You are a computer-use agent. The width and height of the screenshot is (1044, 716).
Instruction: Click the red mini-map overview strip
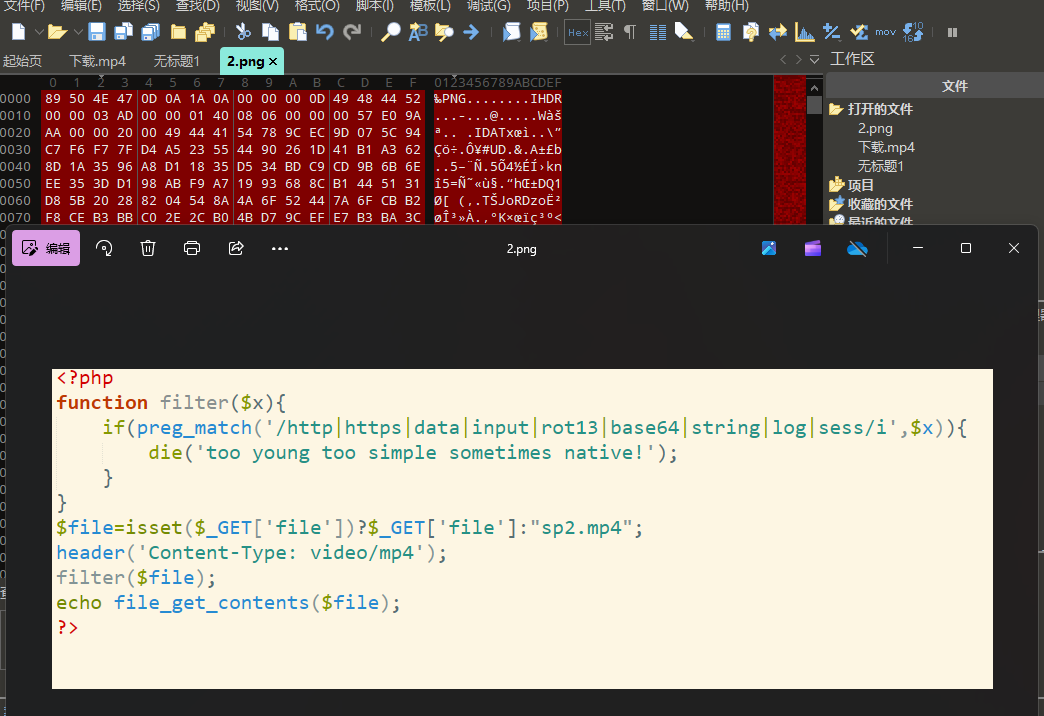tap(790, 149)
